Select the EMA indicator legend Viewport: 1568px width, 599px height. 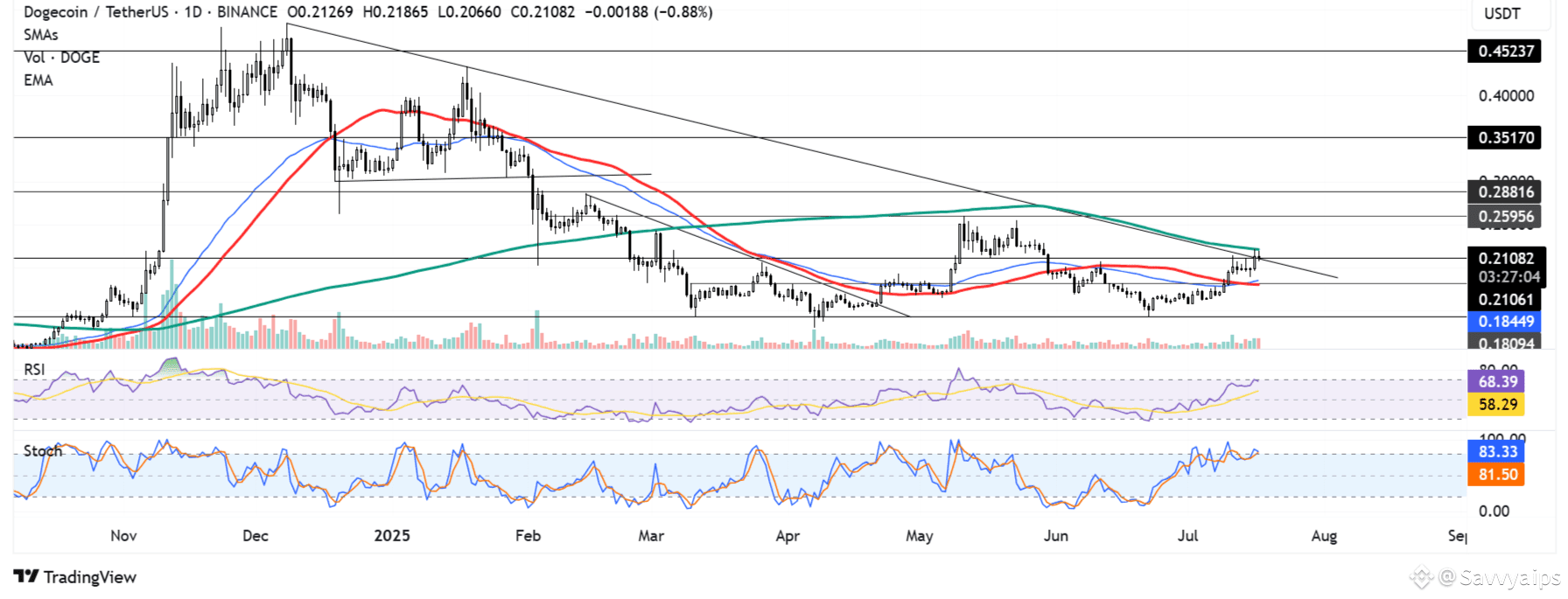[38, 80]
